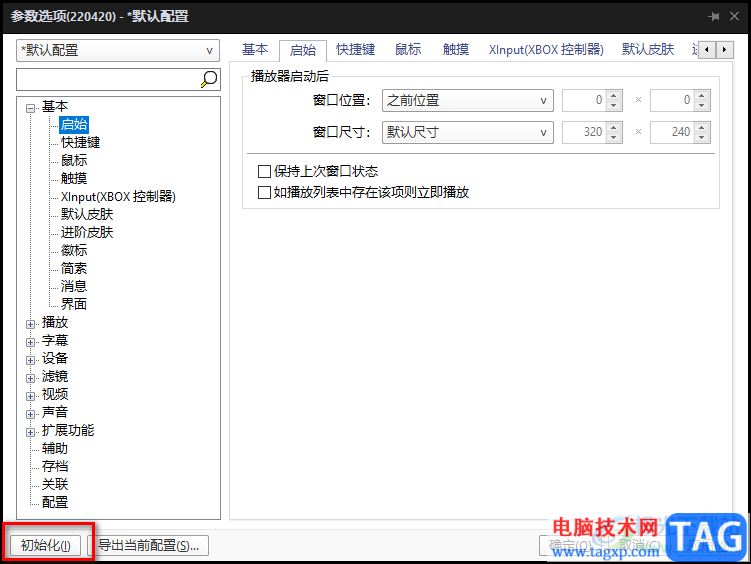The width and height of the screenshot is (751, 564).
Task: Select 存档 in the settings tree
Action: (55, 466)
